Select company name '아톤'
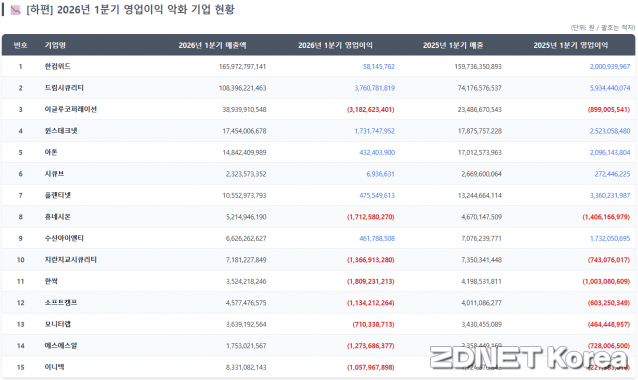The image size is (638, 380). (x=51, y=153)
